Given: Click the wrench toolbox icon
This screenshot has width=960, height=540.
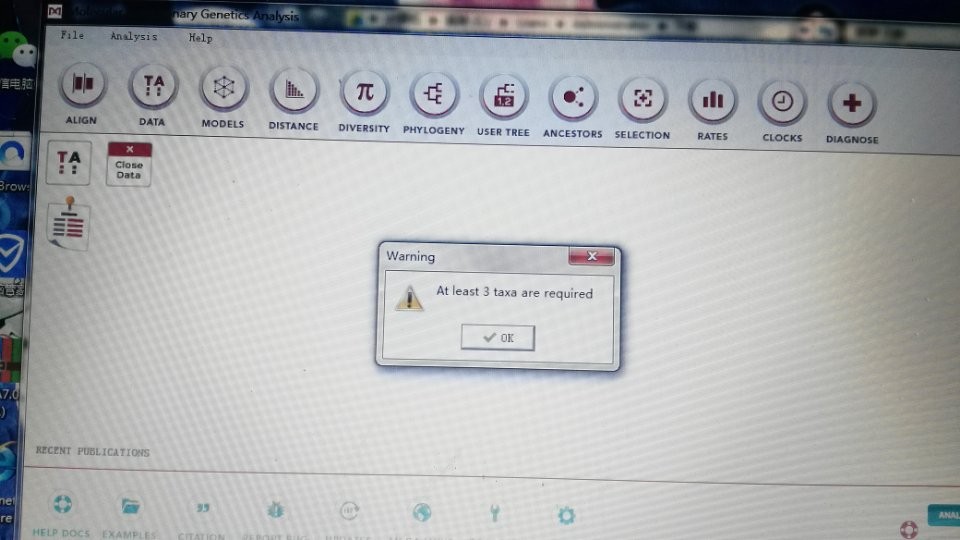Looking at the screenshot, I should pos(495,513).
